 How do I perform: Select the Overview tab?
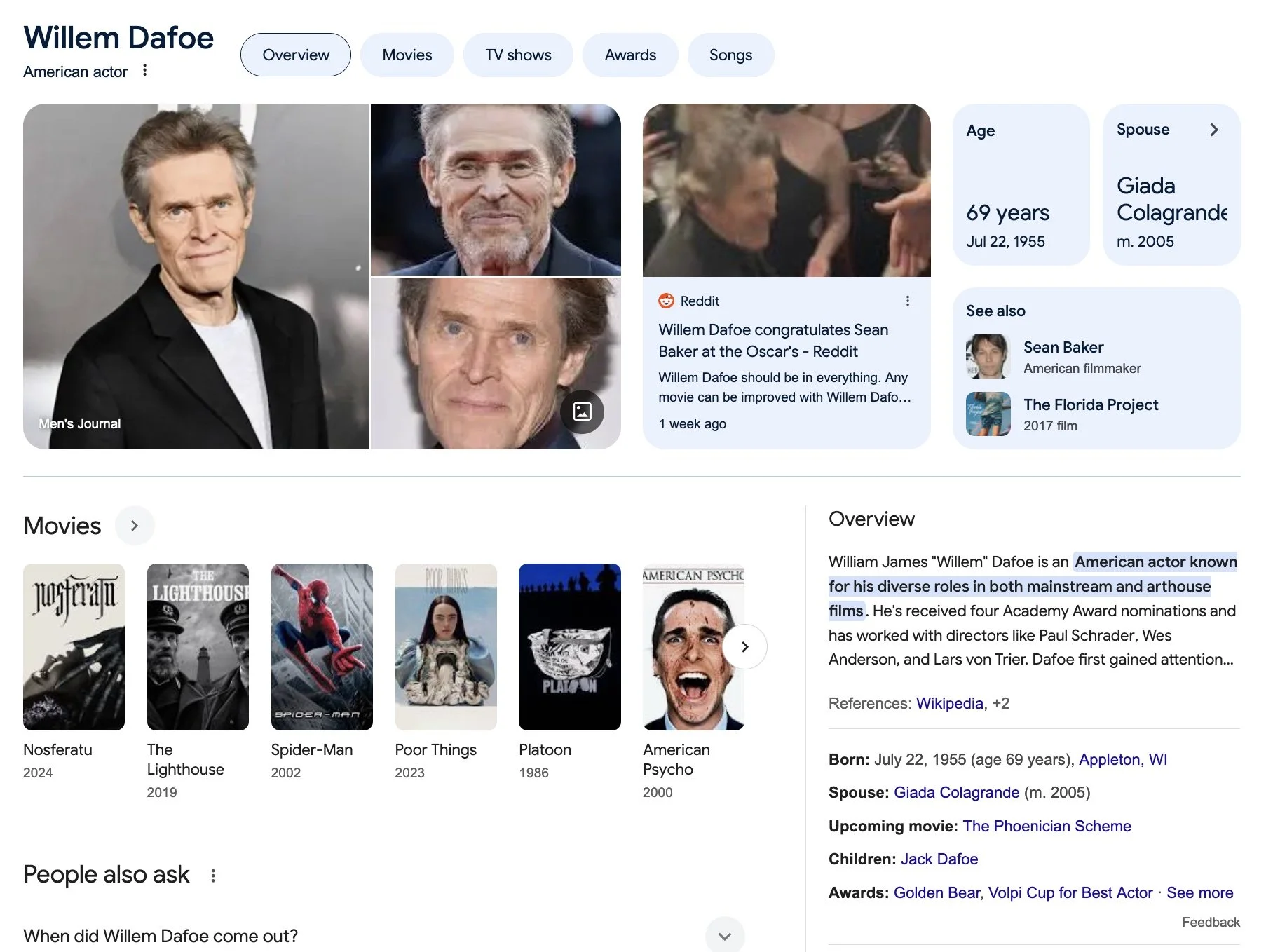(x=296, y=55)
